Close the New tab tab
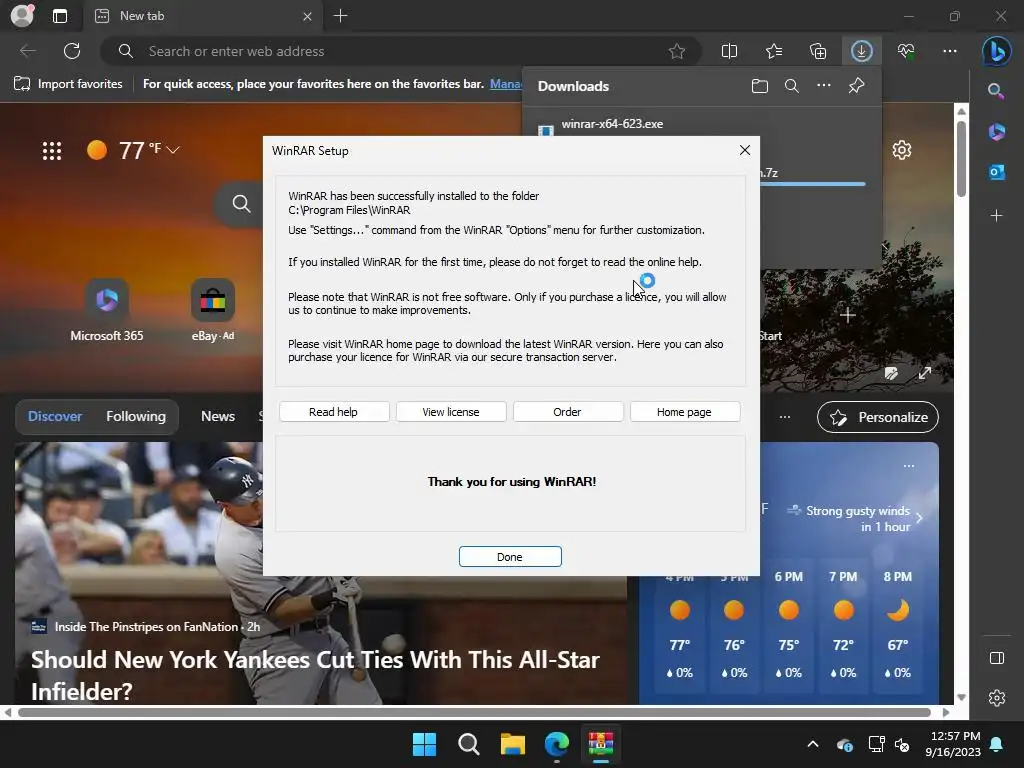Viewport: 1024px width, 768px height. [x=308, y=16]
